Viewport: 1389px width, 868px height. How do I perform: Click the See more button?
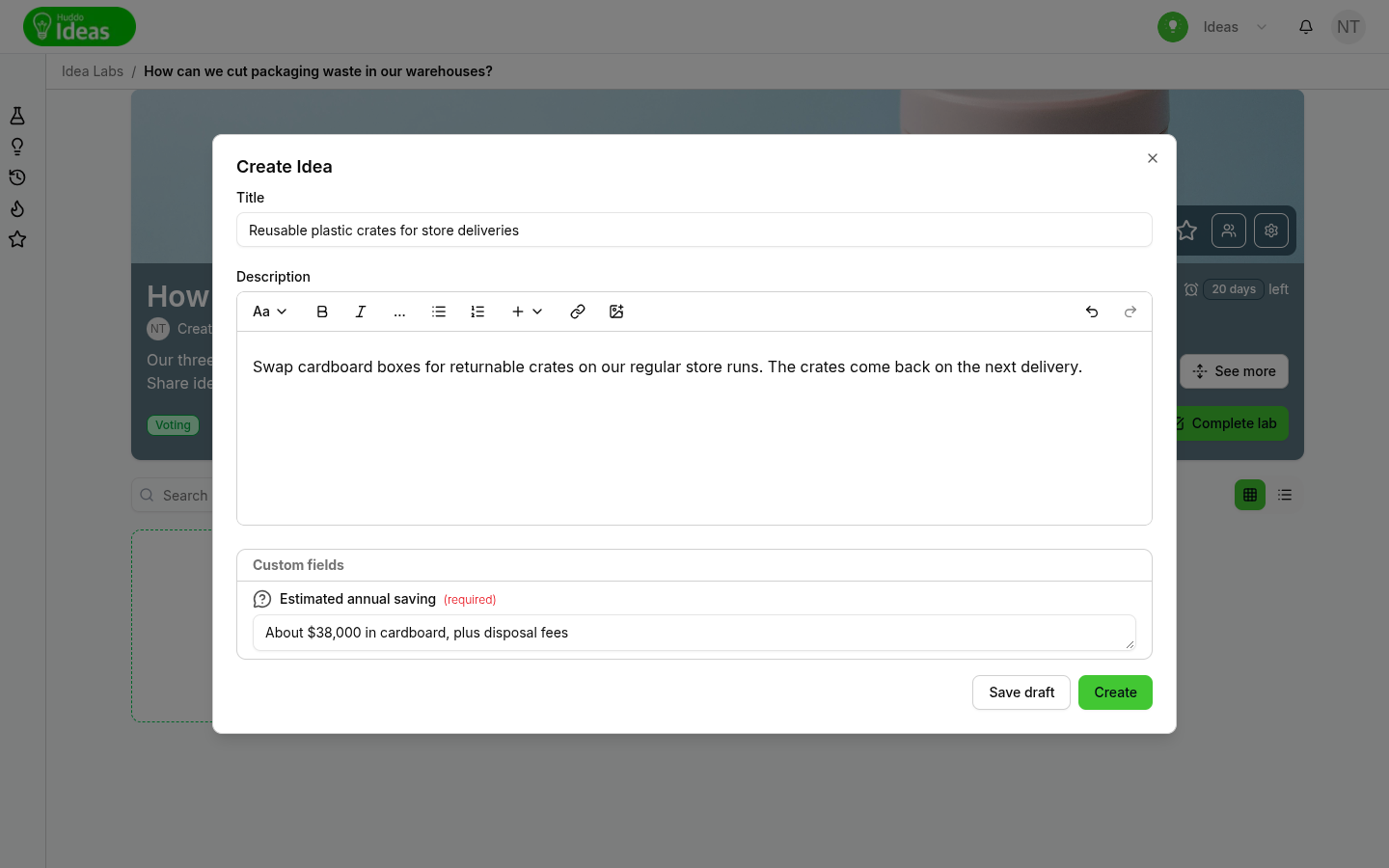pyautogui.click(x=1234, y=371)
